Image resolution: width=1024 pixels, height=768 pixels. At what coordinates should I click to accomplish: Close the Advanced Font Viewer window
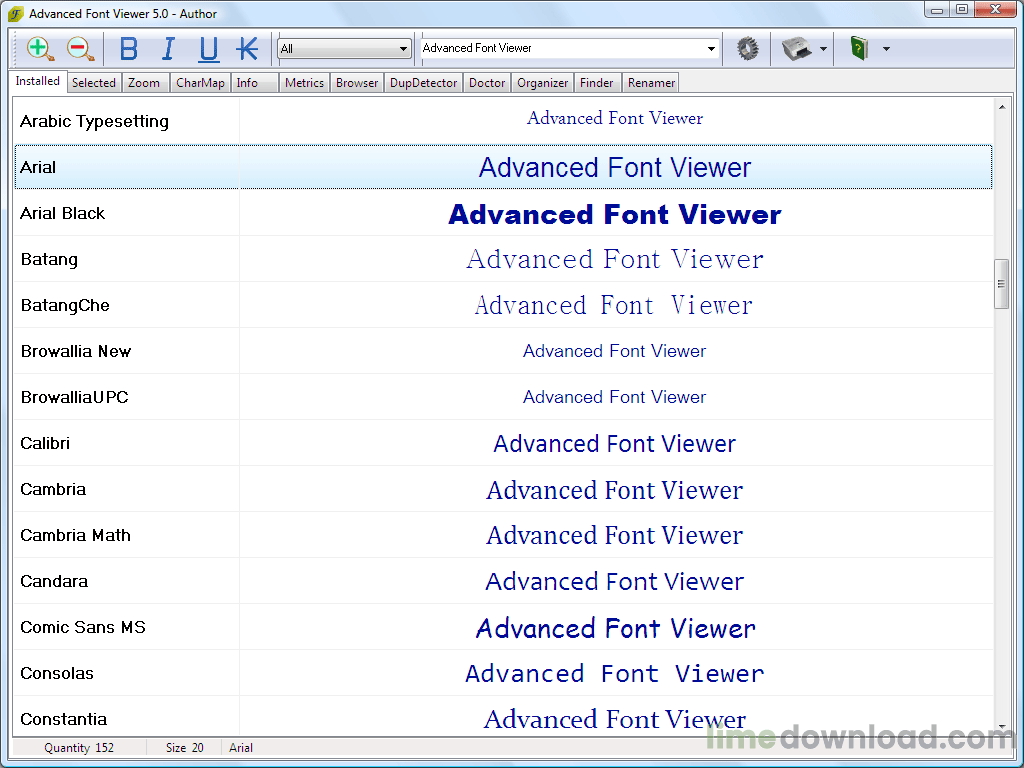pos(995,10)
